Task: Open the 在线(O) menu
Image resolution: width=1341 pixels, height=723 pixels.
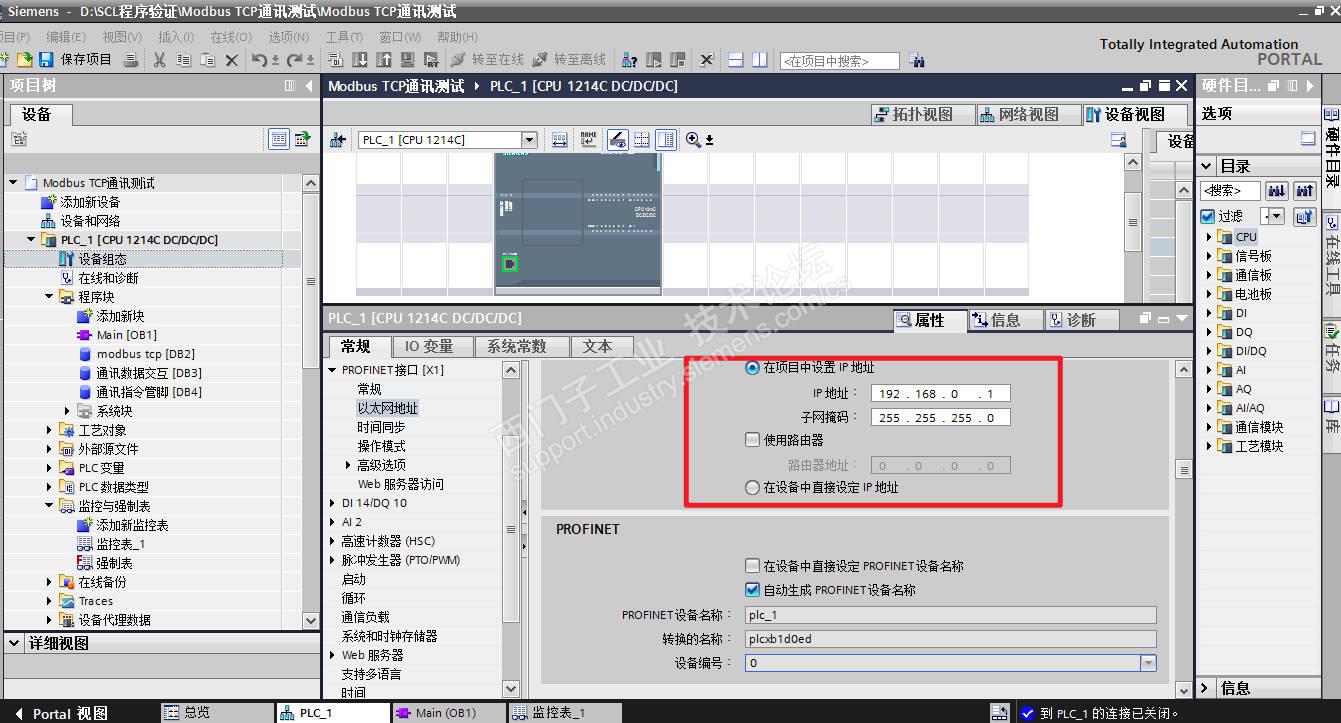Action: click(230, 36)
